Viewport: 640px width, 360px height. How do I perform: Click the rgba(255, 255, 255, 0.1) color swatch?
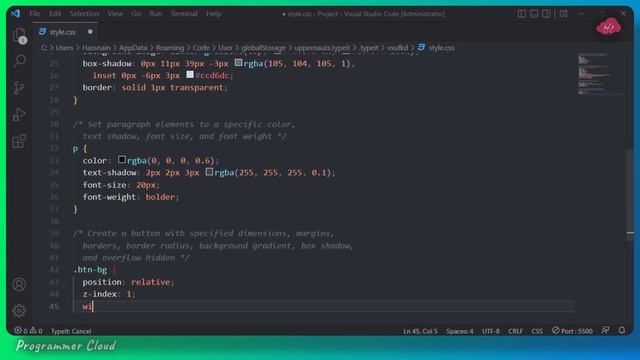point(209,172)
